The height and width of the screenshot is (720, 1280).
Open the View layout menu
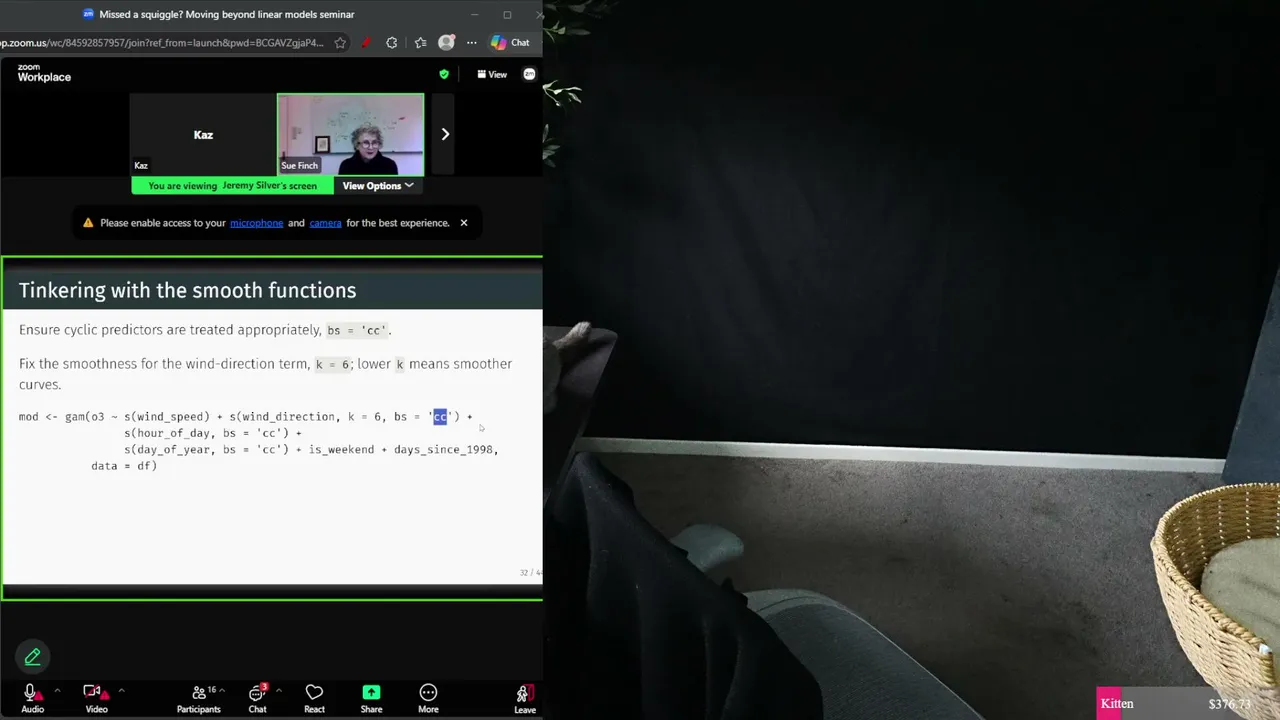pyautogui.click(x=492, y=74)
